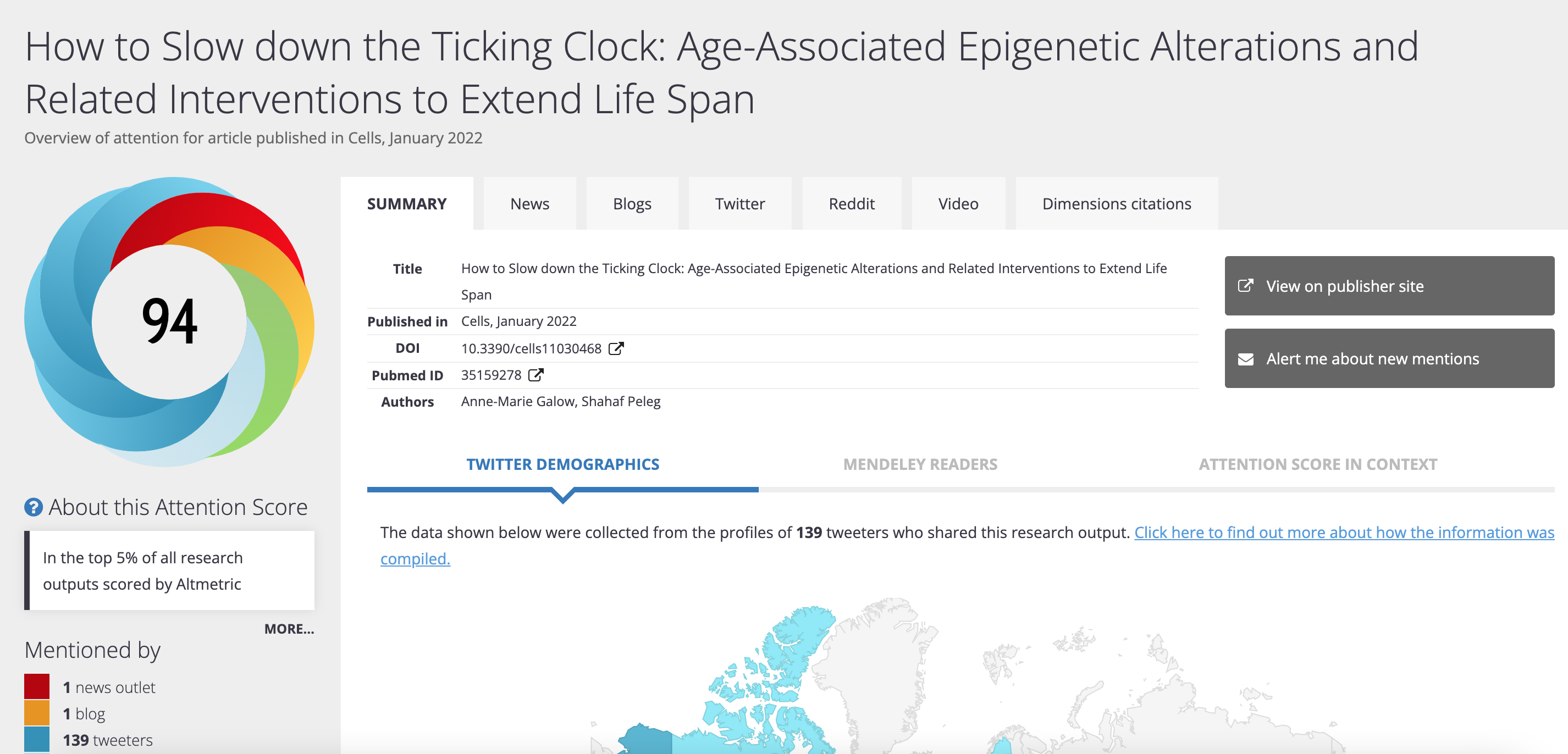Viewport: 1568px width, 754px height.
Task: Click View on publisher site button
Action: pyautogui.click(x=1389, y=286)
